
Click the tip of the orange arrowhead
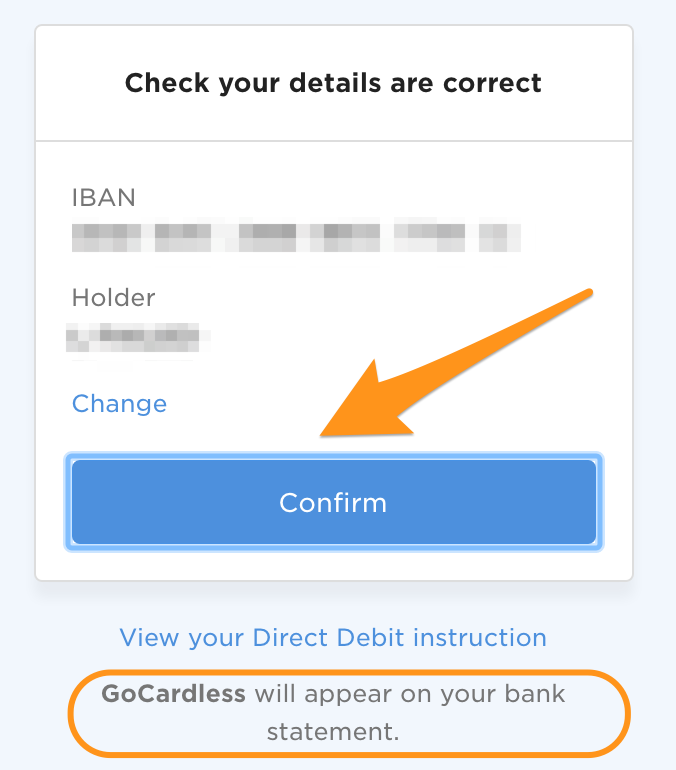(x=323, y=435)
